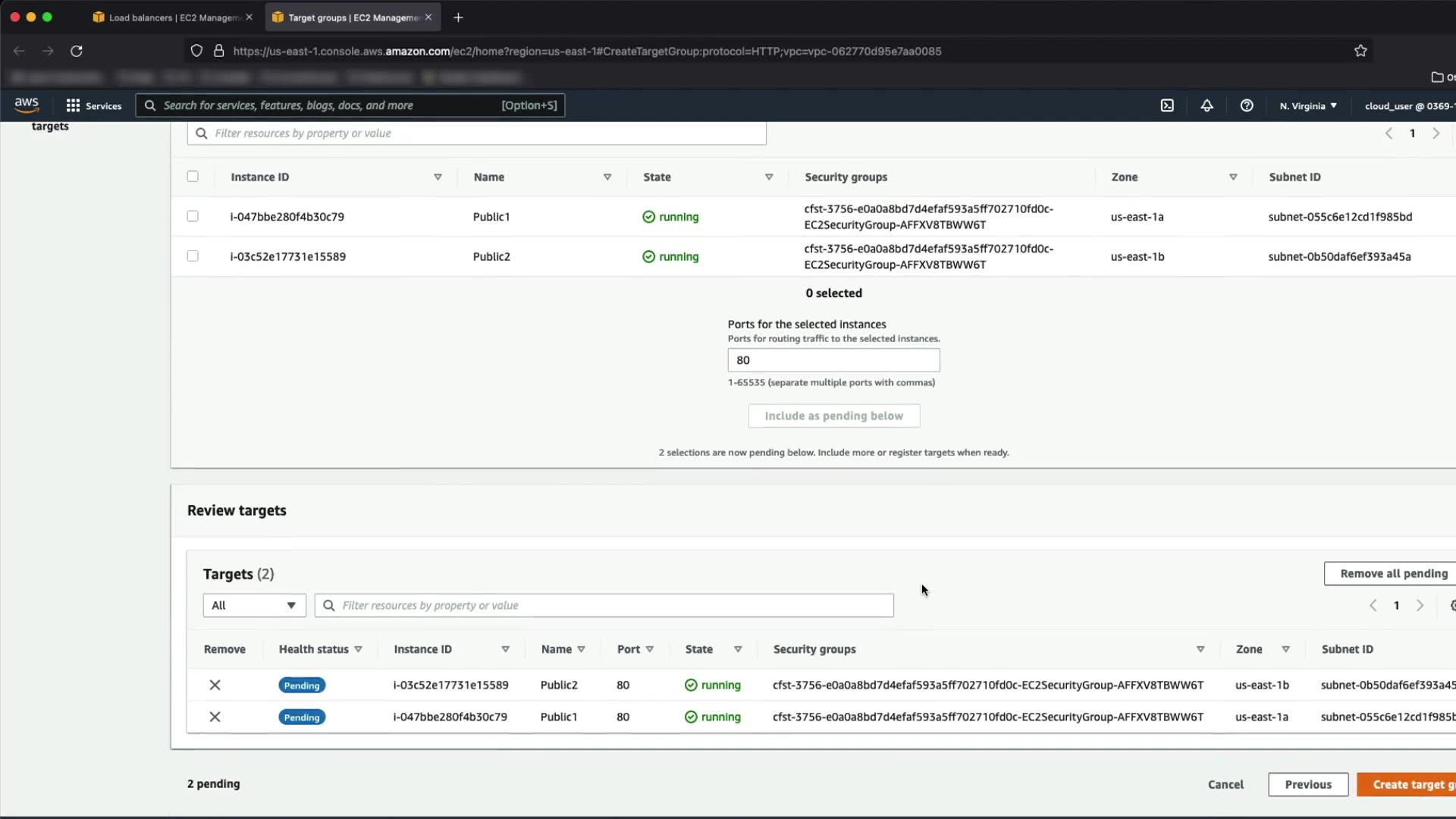Viewport: 1456px width, 819px height.
Task: Check the box for instance Public1
Action: pos(193,216)
